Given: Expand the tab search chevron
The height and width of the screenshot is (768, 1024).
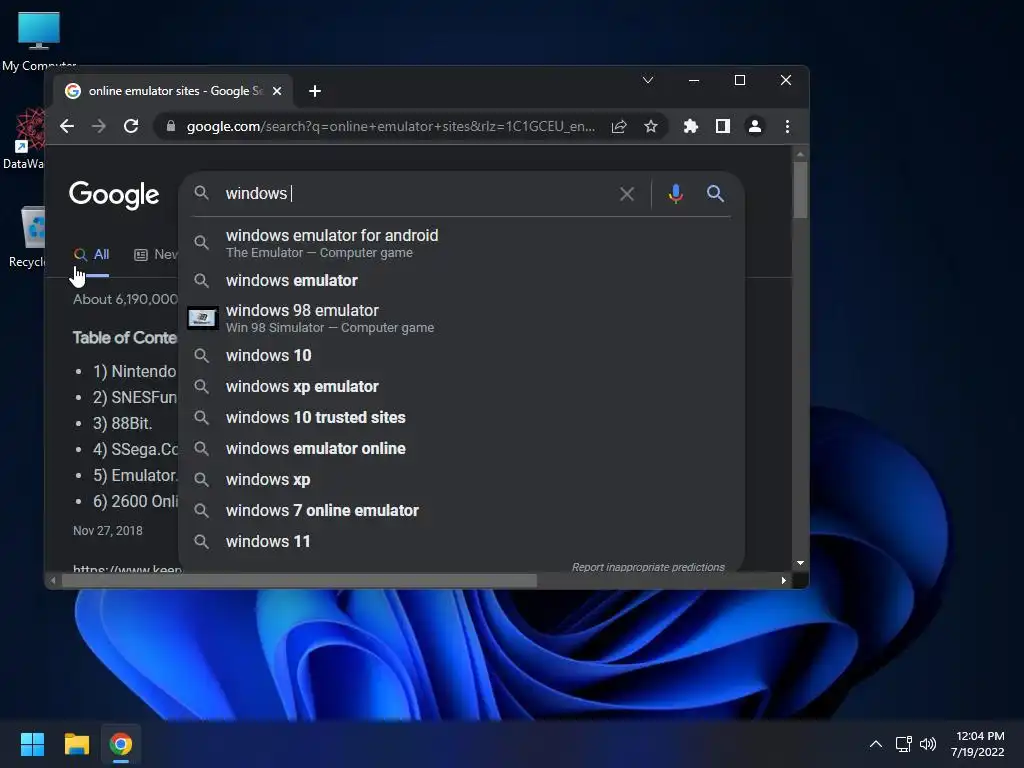Looking at the screenshot, I should point(648,80).
